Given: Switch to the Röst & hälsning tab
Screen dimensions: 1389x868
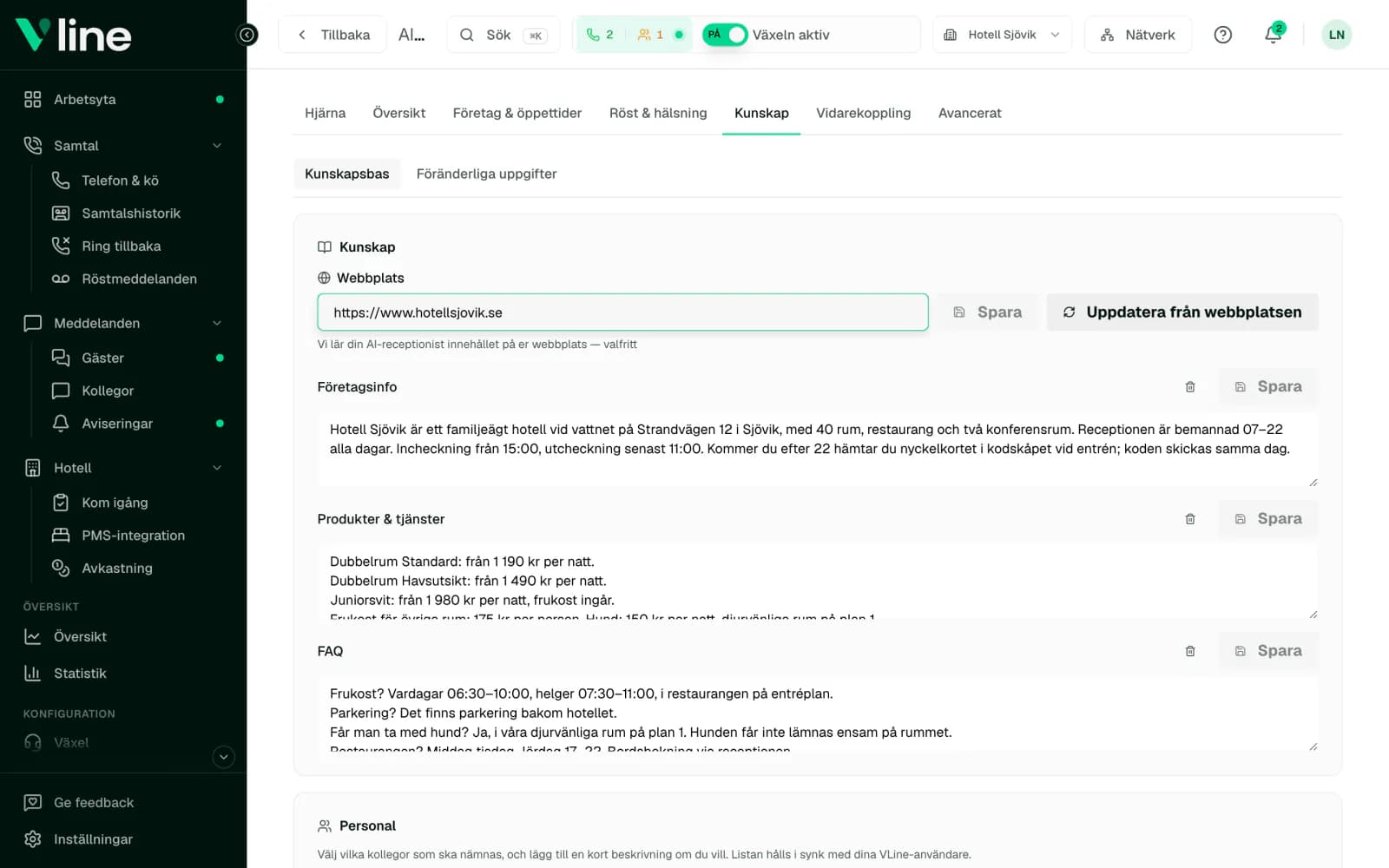Looking at the screenshot, I should 658,113.
